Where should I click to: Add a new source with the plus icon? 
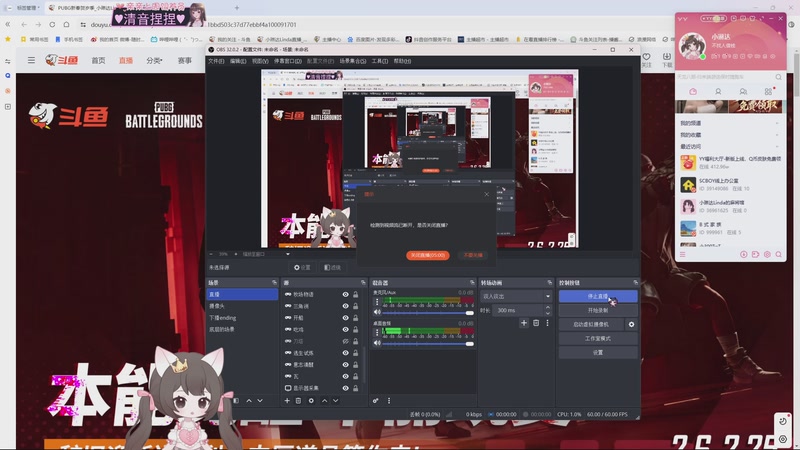tap(287, 401)
